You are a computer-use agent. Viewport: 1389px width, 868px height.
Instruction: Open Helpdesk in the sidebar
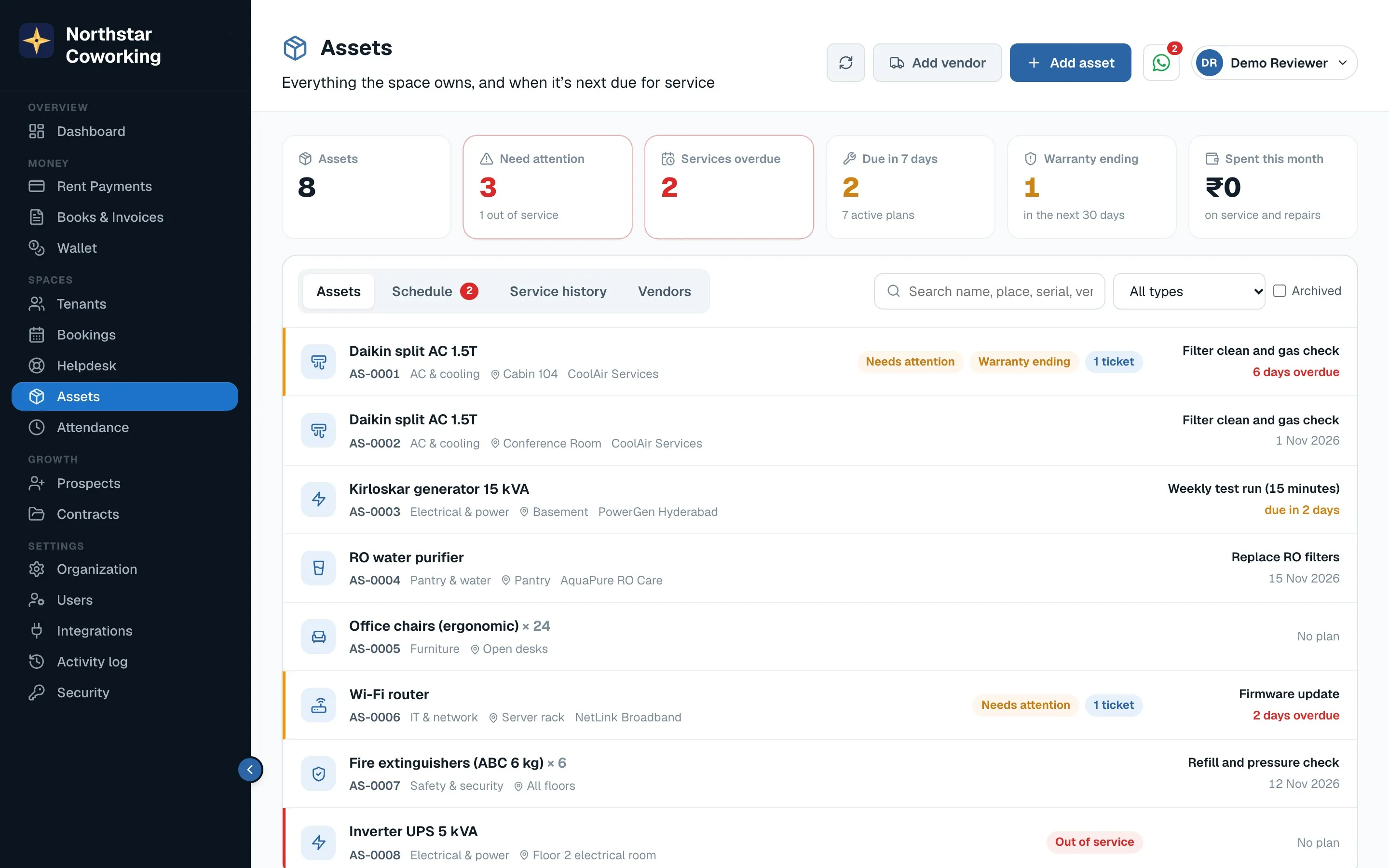tap(124, 365)
